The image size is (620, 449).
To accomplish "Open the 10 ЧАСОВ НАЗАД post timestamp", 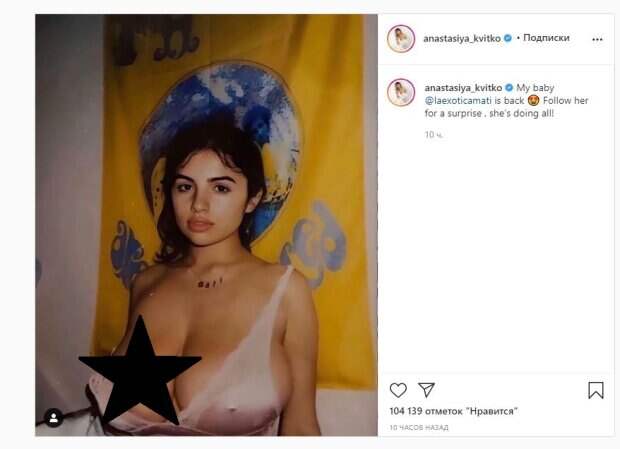I will pos(419,427).
